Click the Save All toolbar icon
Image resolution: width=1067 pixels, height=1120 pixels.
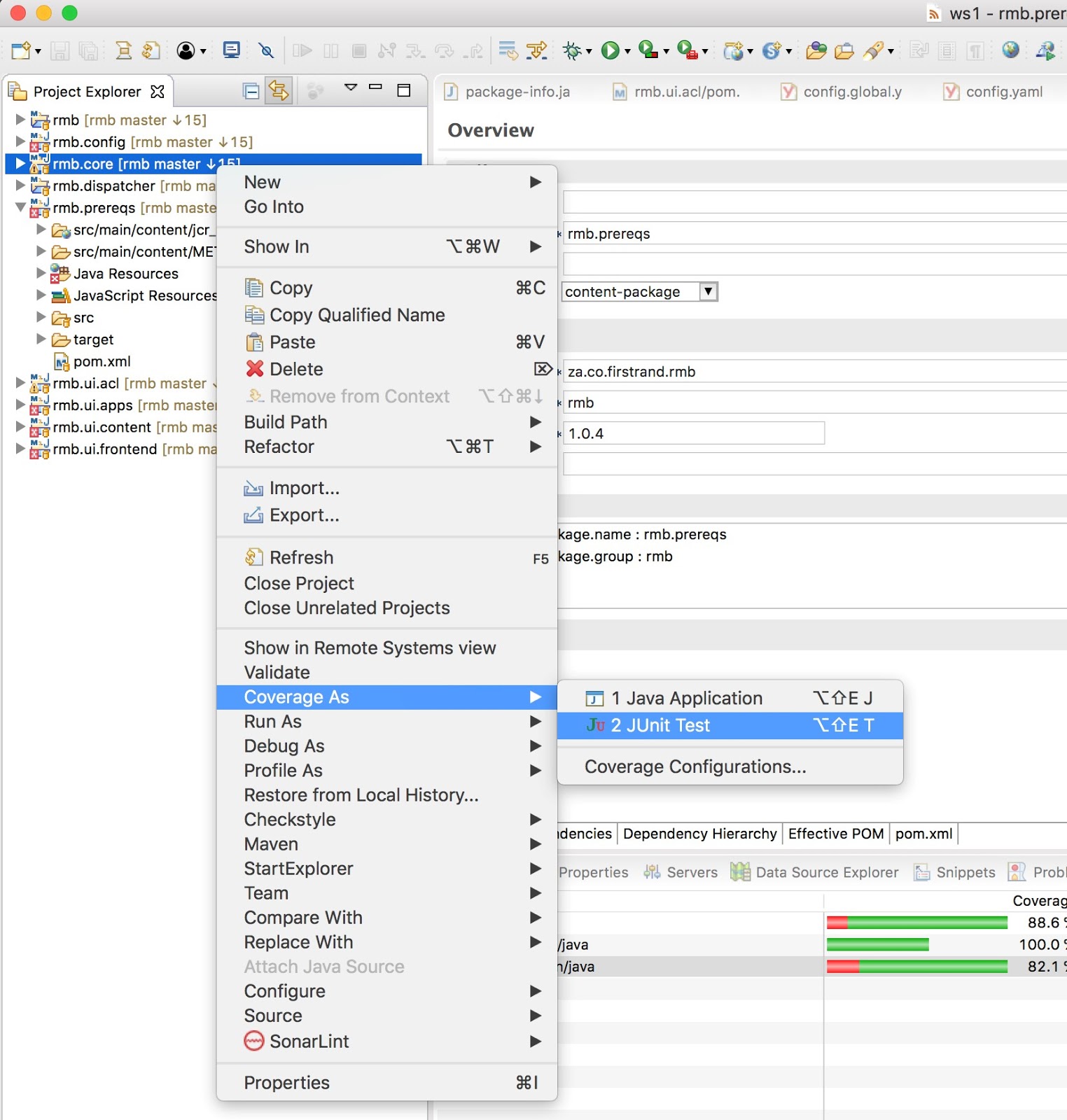pos(88,50)
